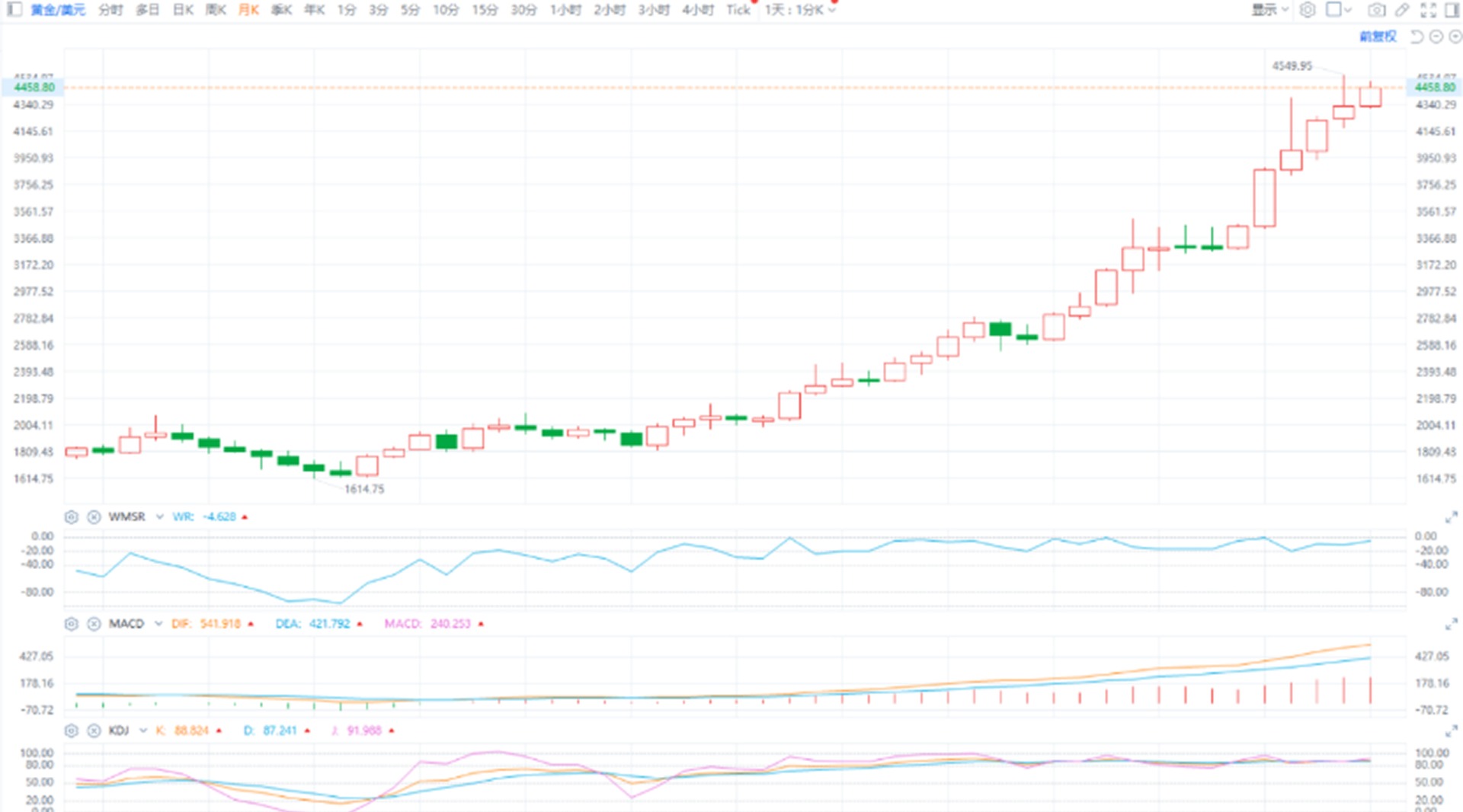Viewport: 1463px width, 812px height.
Task: Open the 1天:1分K interval dropdown
Action: [x=798, y=11]
